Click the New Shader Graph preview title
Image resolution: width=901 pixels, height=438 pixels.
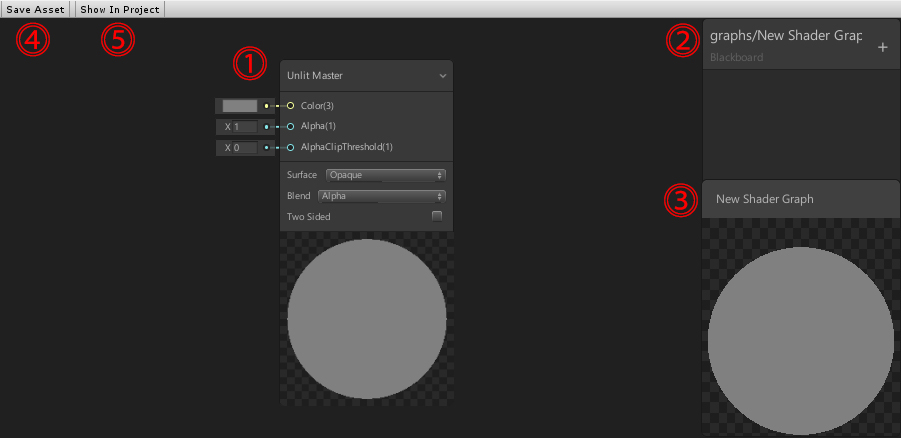764,199
